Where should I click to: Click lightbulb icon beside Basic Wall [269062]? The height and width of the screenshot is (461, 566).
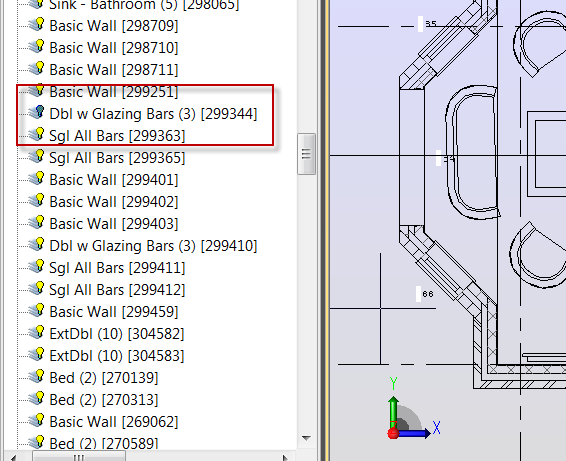pos(37,421)
